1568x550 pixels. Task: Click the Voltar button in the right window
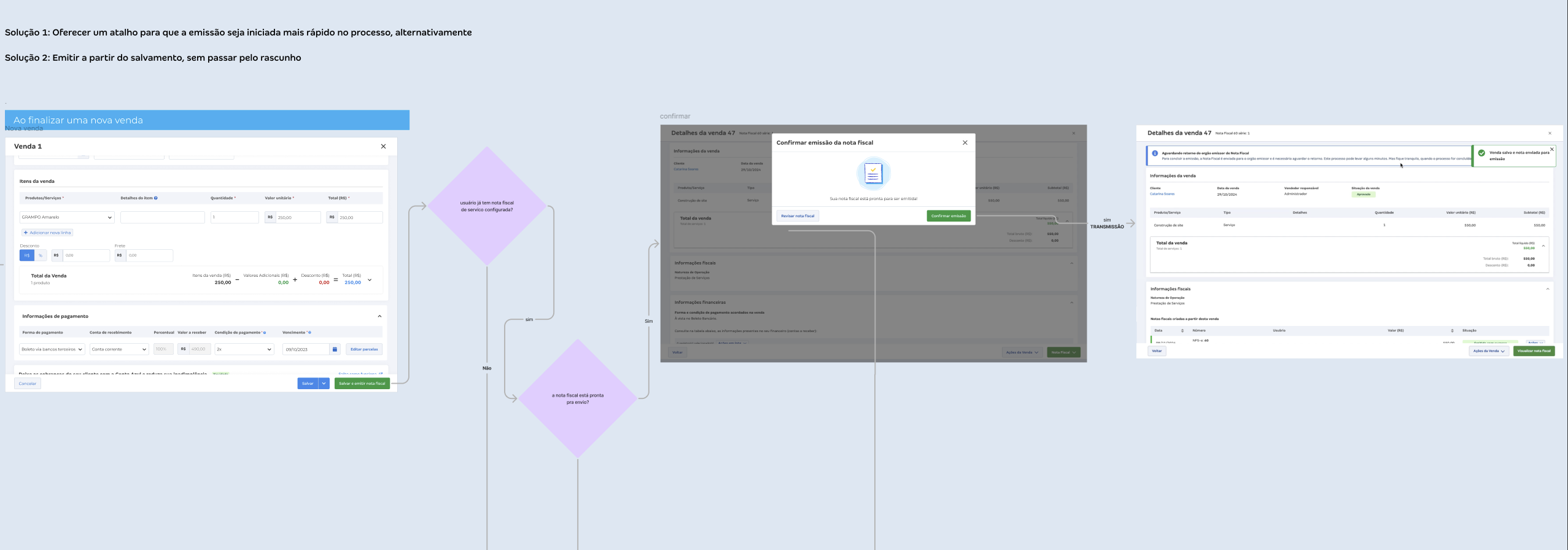[x=1157, y=351]
